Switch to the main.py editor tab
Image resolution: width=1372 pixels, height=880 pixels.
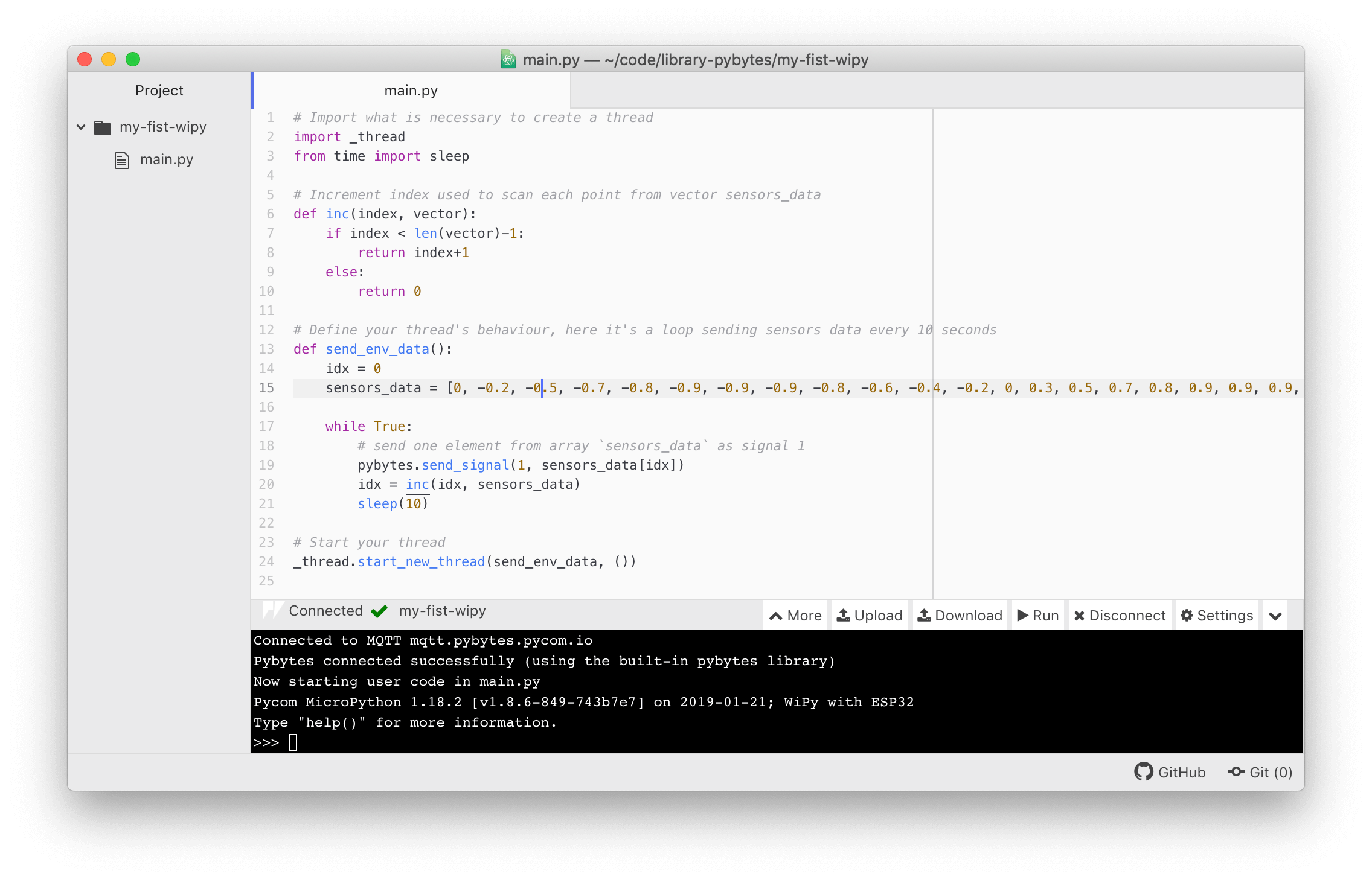(x=411, y=91)
